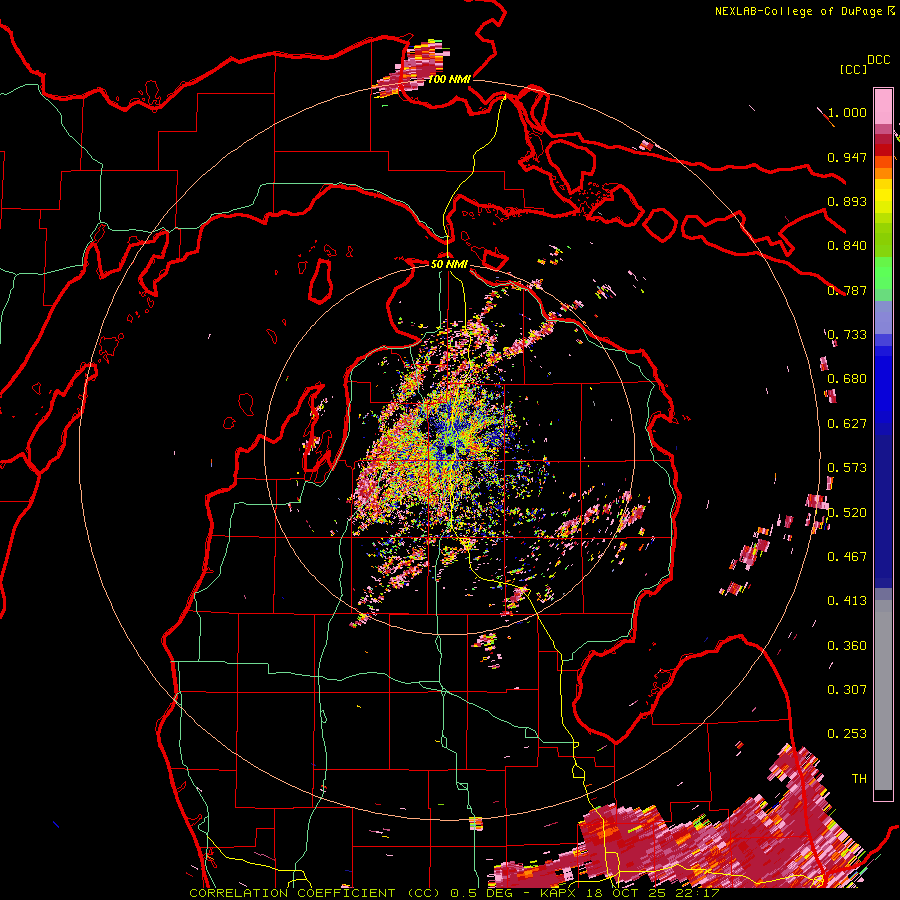
Task: Click the 50 NMI range ring label
Action: coord(449,264)
